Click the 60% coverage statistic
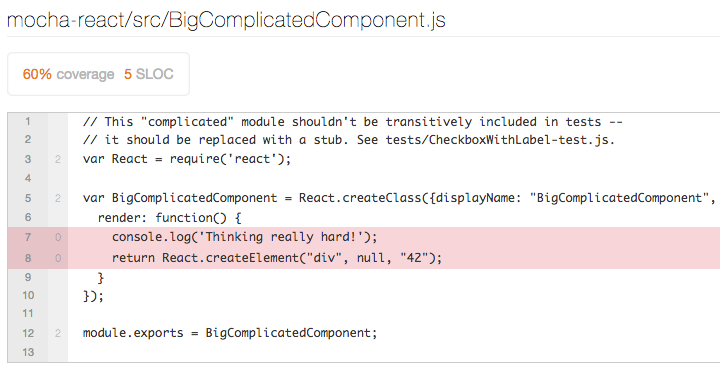The height and width of the screenshot is (370, 720). point(68,74)
